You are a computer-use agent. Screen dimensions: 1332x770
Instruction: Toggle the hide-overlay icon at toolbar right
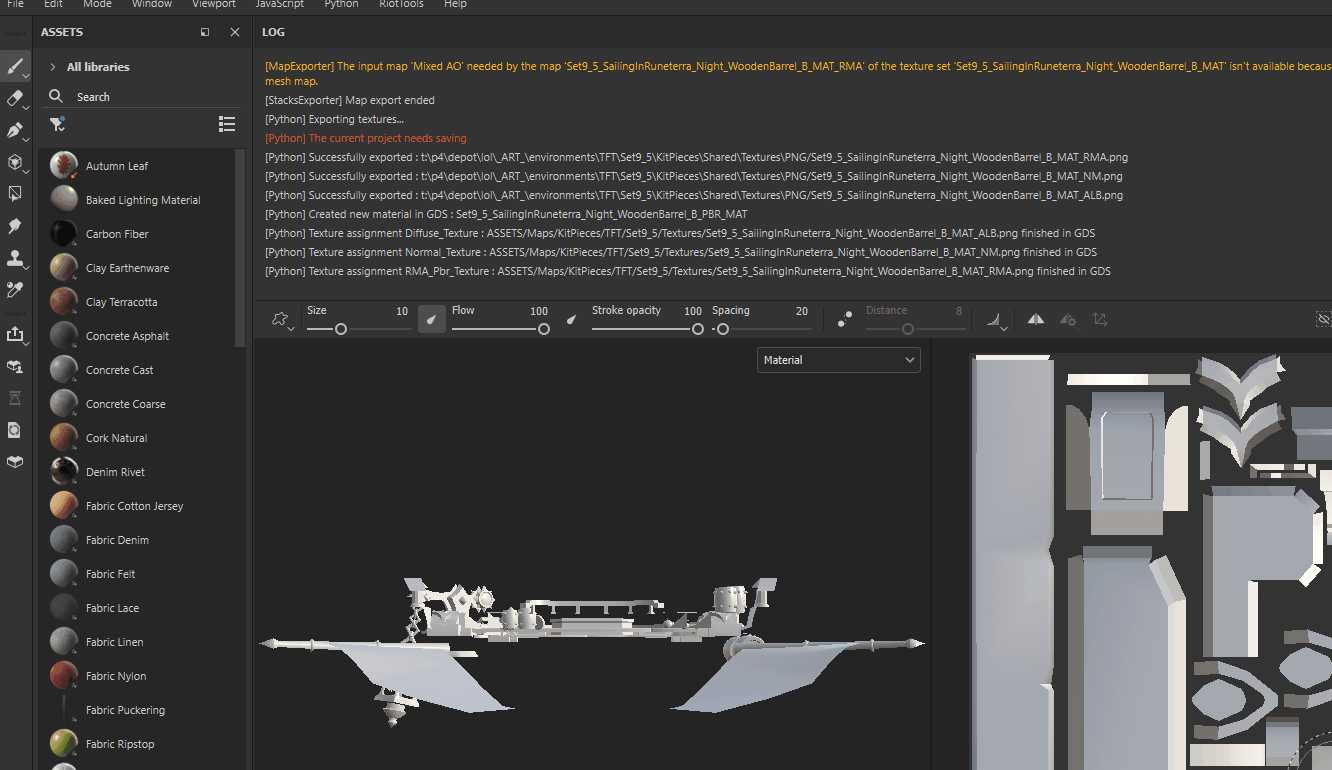[1323, 319]
